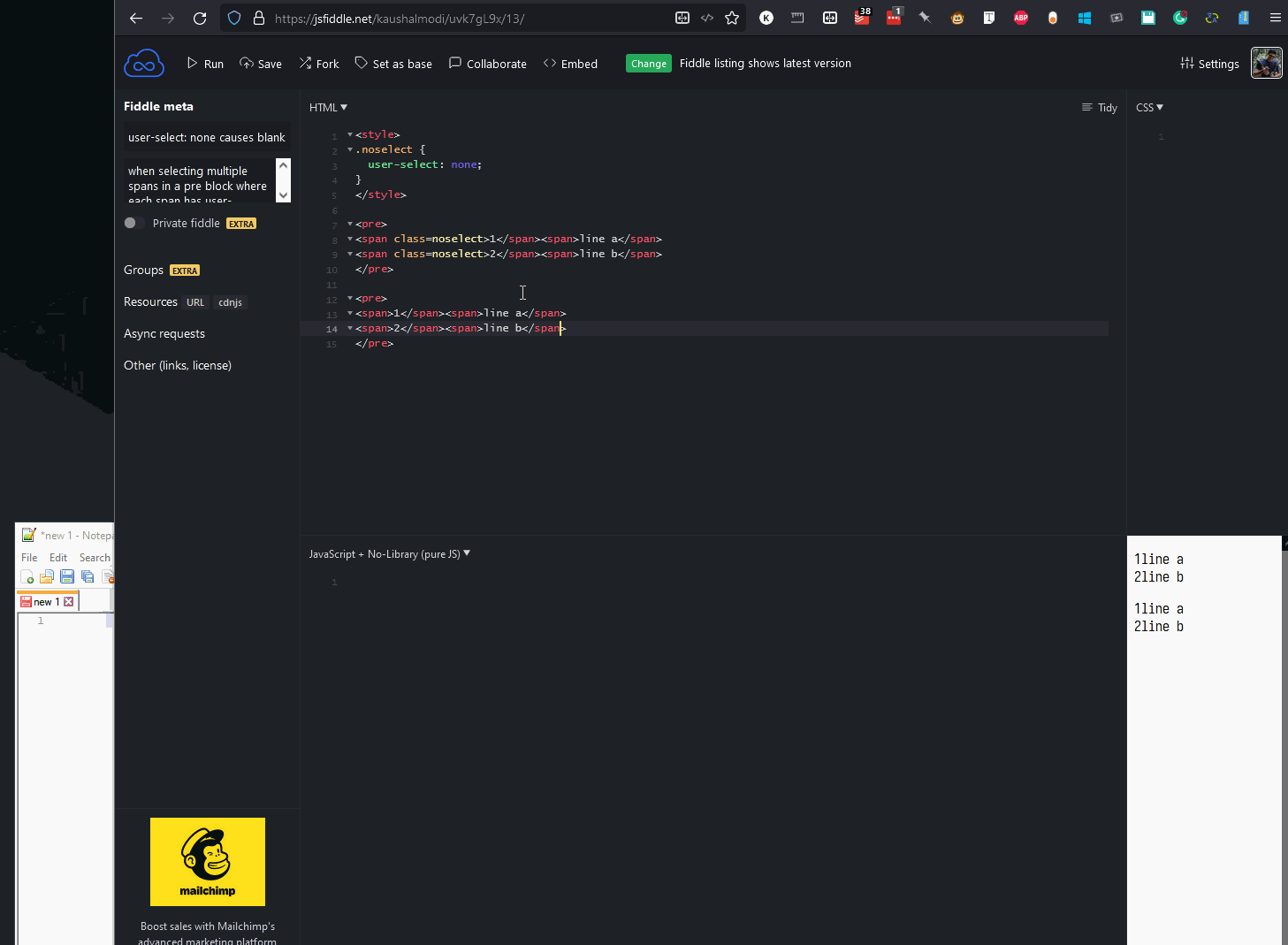1288x945 pixels.
Task: Toggle the privacy shield in address bar
Action: point(232,18)
